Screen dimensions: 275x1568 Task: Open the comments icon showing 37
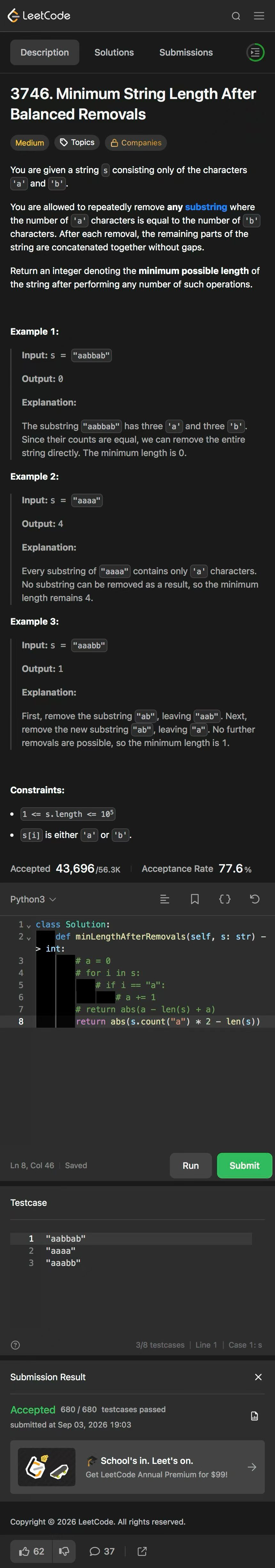102,1551
